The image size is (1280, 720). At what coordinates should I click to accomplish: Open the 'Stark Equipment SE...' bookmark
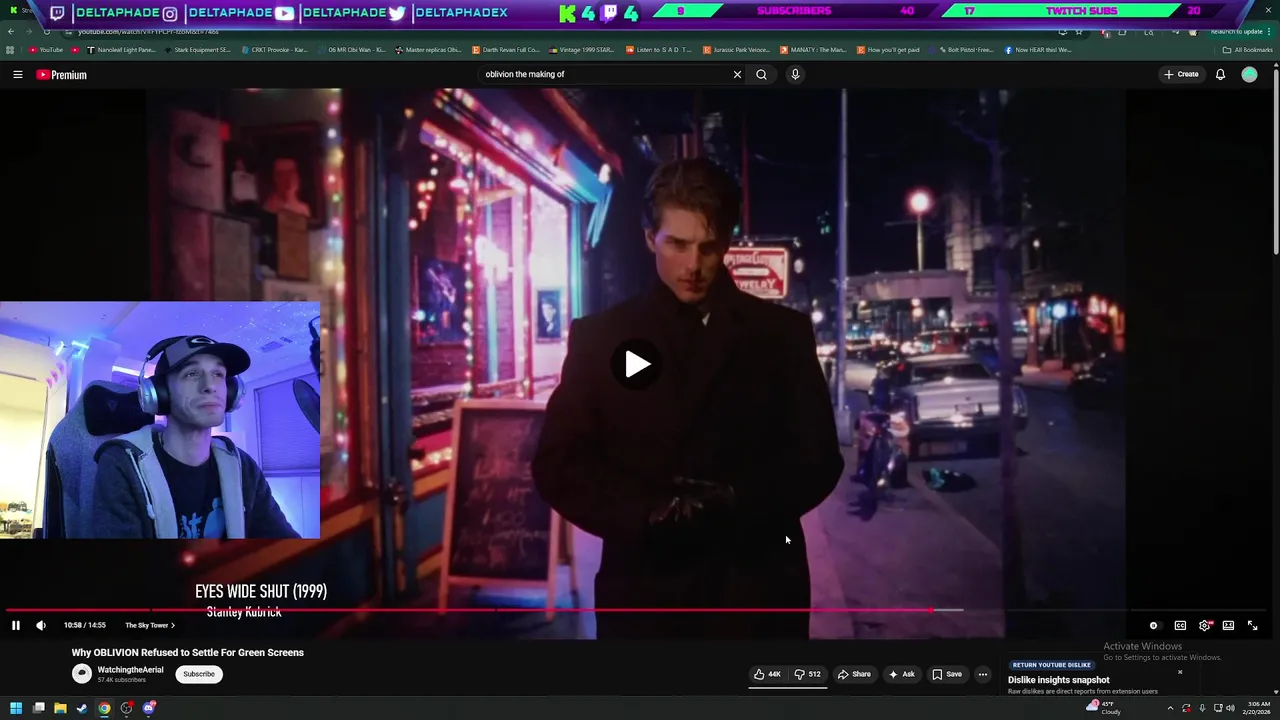(197, 50)
